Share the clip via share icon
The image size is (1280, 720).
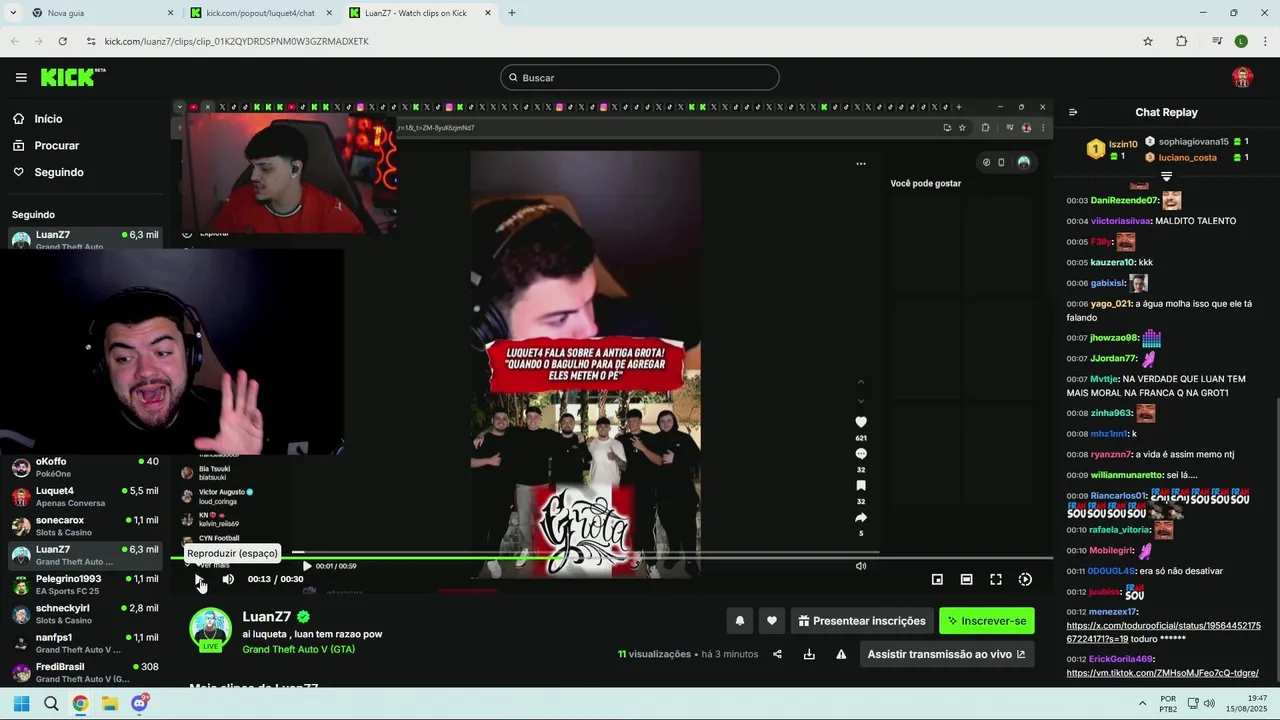777,654
